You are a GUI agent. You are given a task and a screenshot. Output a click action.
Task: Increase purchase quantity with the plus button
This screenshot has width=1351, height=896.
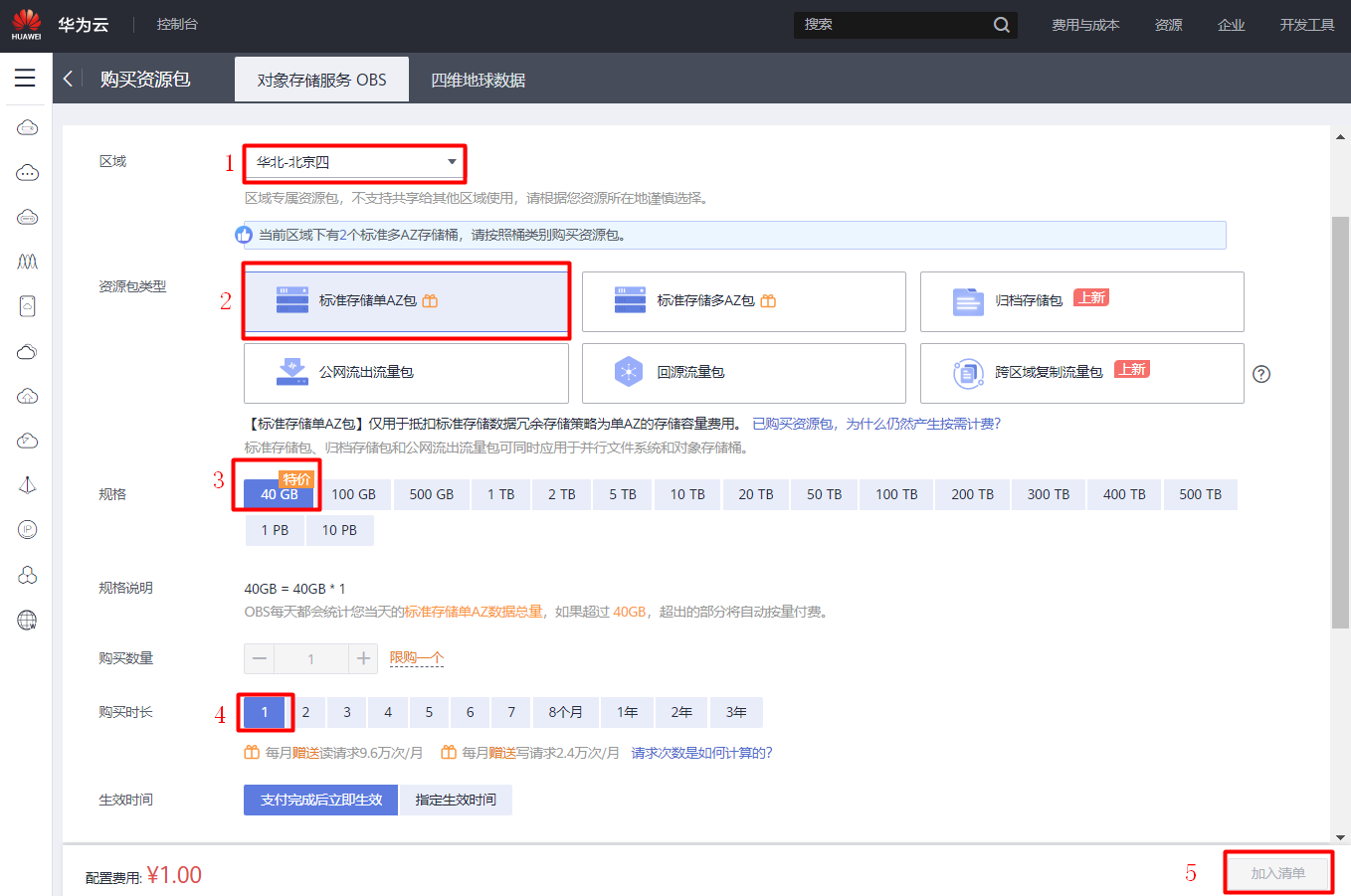363,658
